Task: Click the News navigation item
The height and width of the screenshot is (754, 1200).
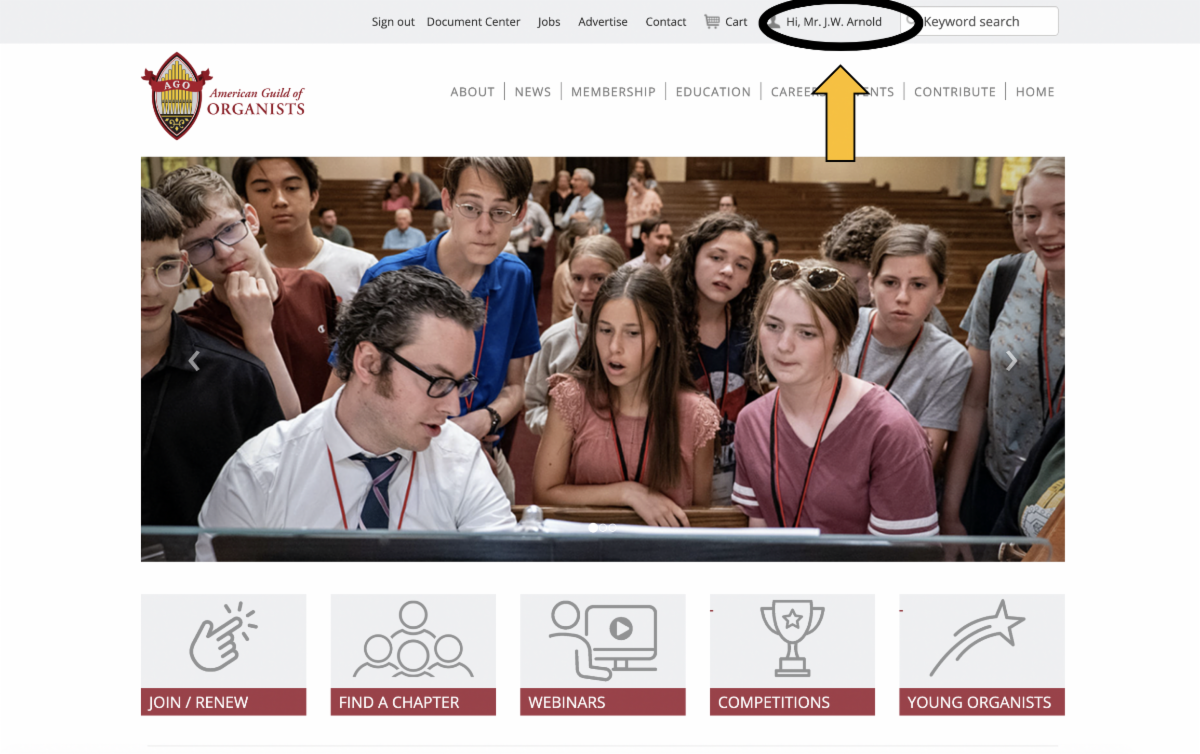Action: click(x=533, y=92)
